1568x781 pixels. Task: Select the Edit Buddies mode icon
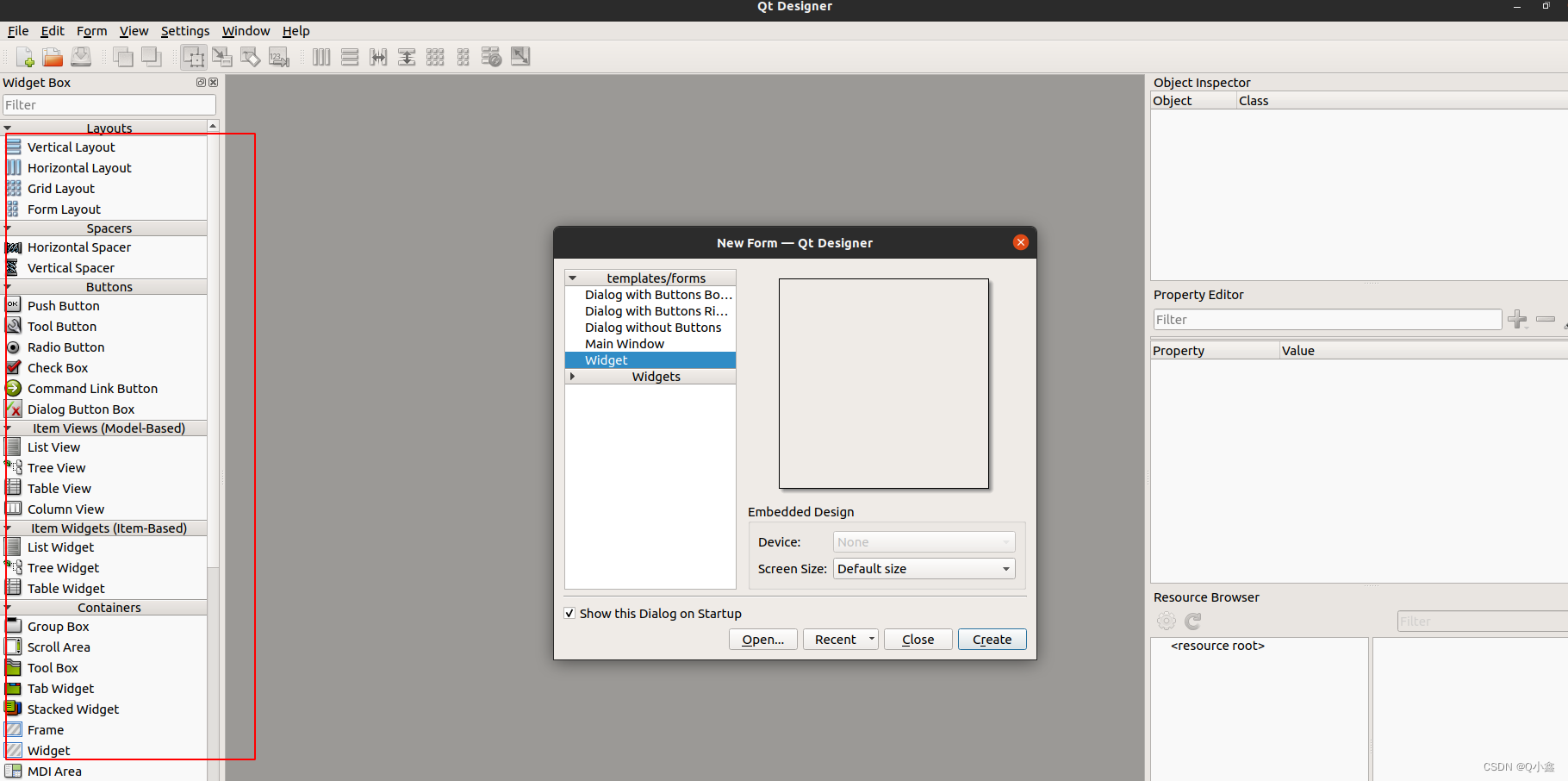[x=251, y=57]
